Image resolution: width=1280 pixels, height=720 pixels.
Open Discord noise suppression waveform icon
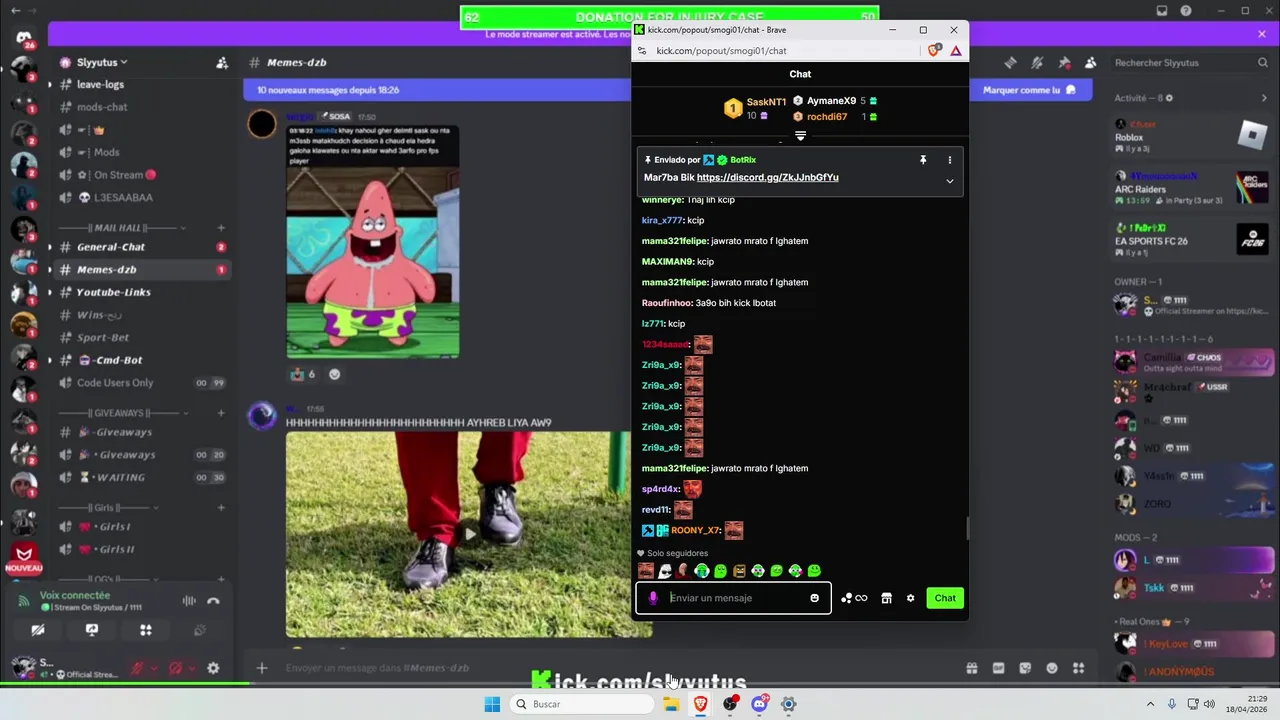coord(189,601)
